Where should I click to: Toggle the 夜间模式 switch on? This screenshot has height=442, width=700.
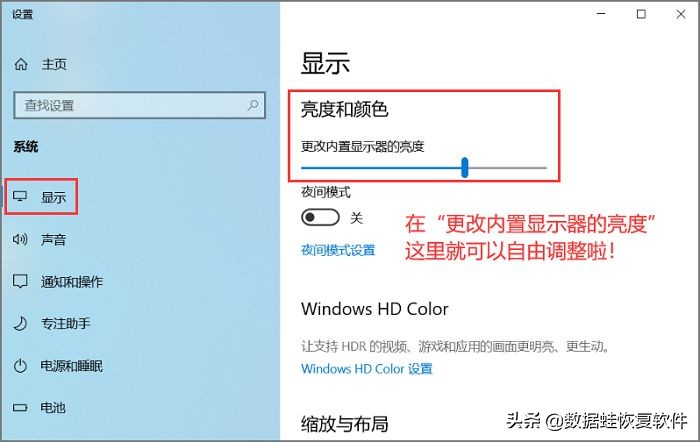(x=320, y=218)
